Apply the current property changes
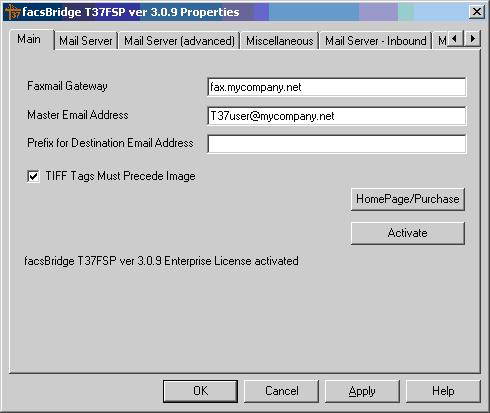 tap(362, 391)
